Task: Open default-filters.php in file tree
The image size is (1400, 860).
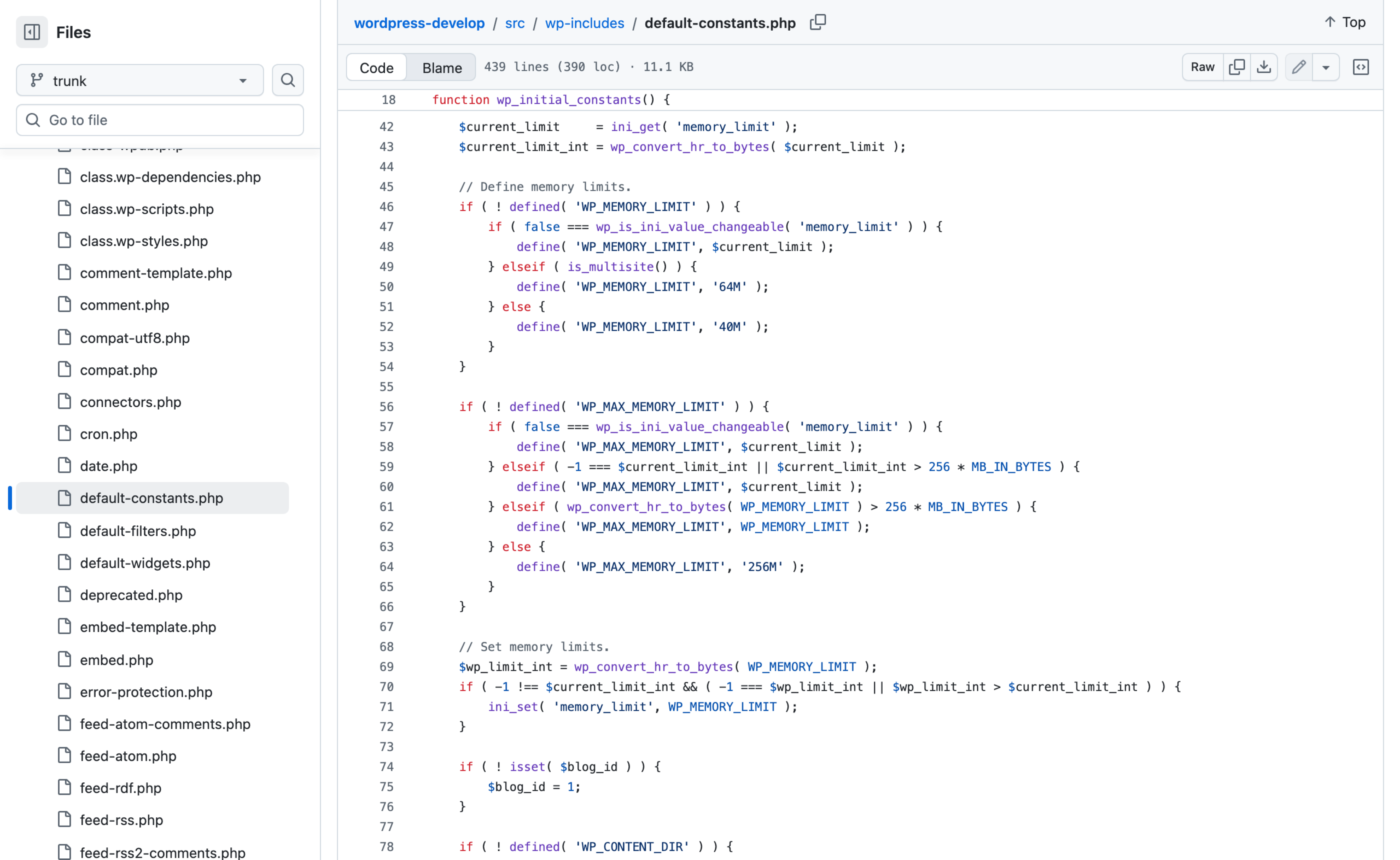Action: (x=153, y=531)
